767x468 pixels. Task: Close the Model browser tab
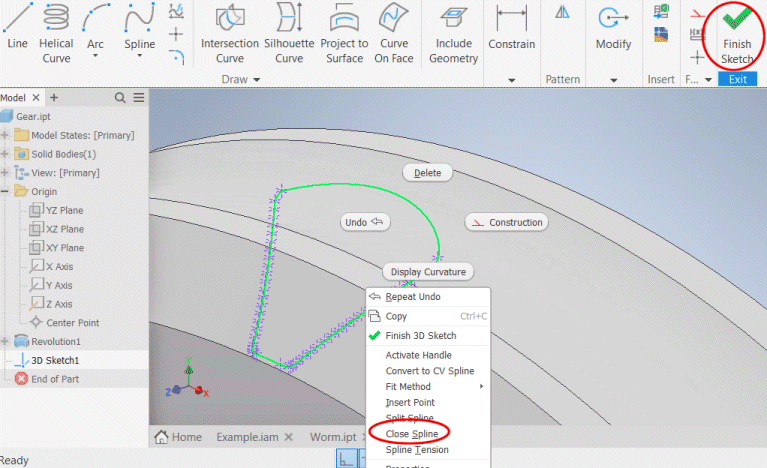pos(36,98)
